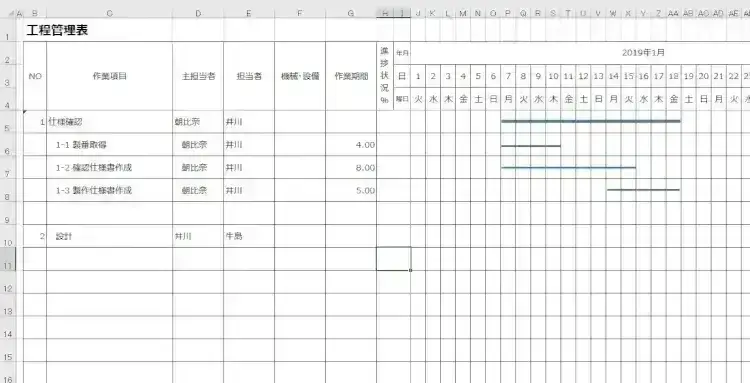Select row header 12

coord(8,282)
